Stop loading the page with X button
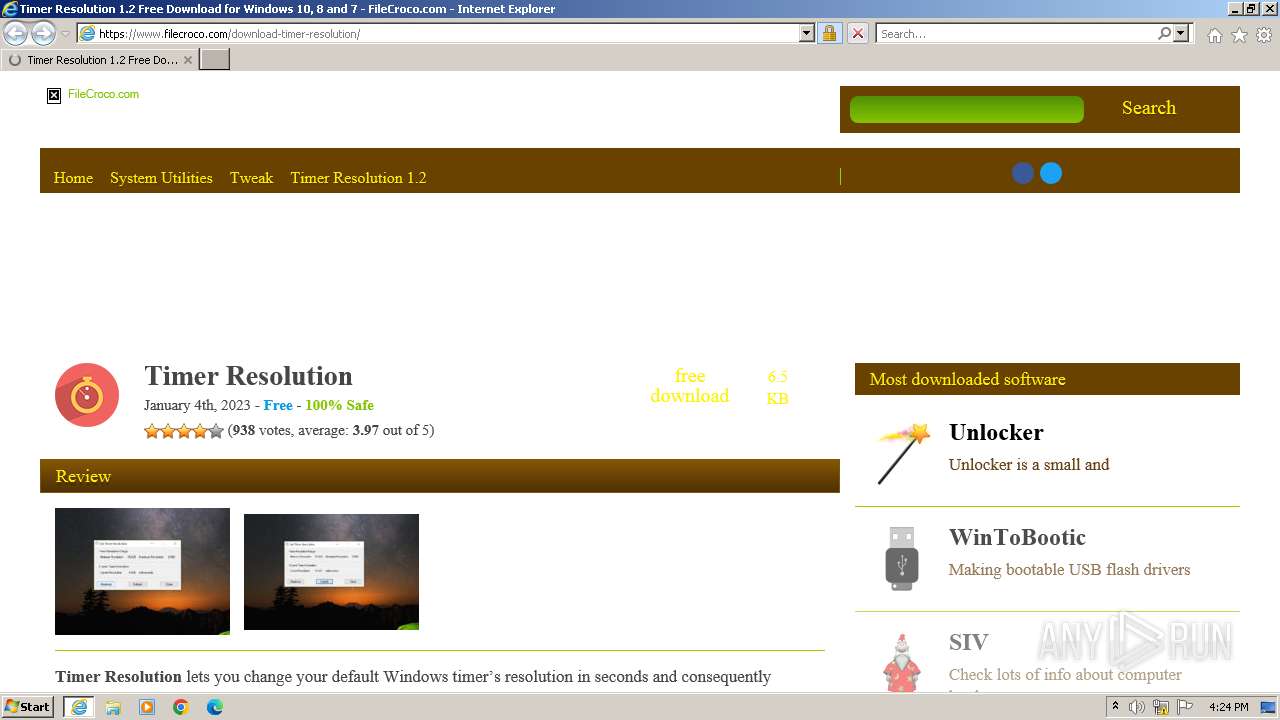 [858, 33]
